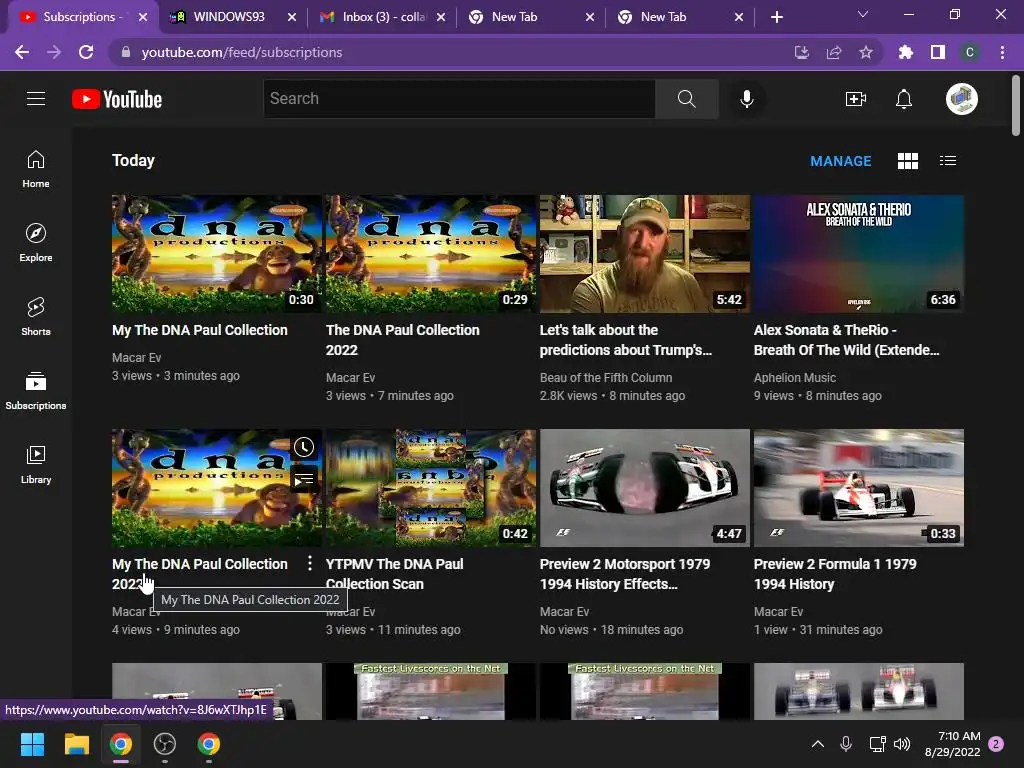Open File Explorer from taskbar
Screen dimensions: 1024x768
click(x=76, y=744)
